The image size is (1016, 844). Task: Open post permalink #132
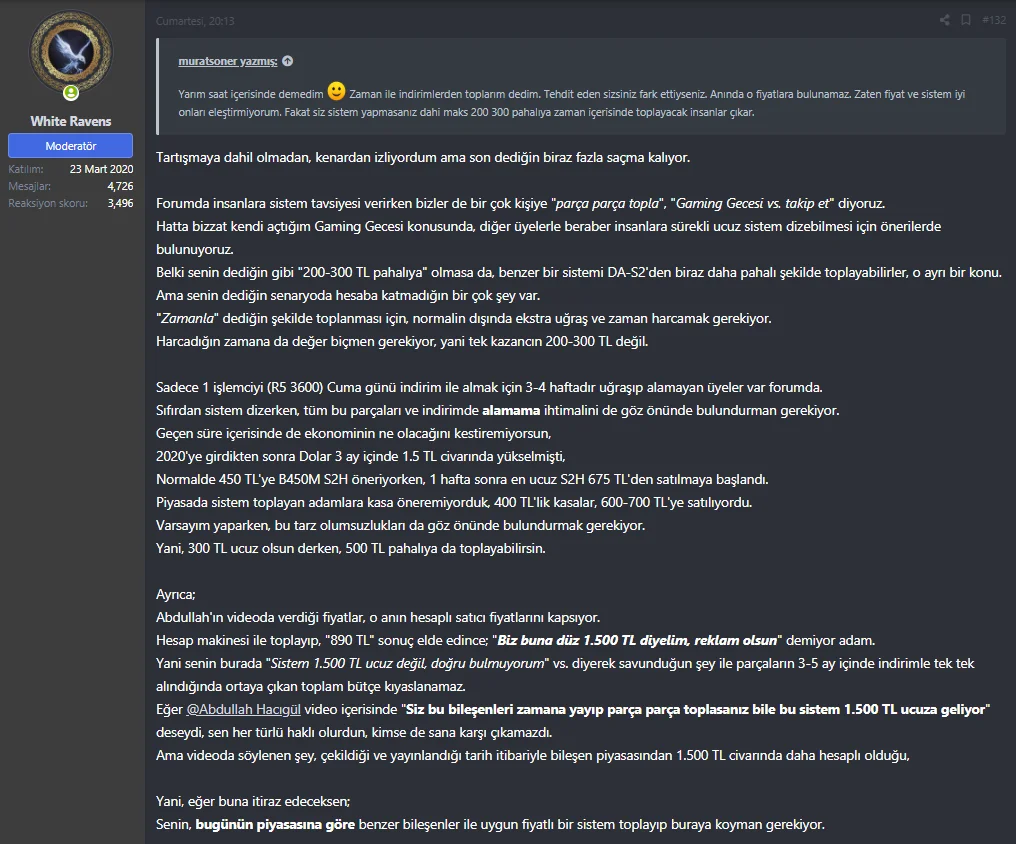pyautogui.click(x=993, y=19)
